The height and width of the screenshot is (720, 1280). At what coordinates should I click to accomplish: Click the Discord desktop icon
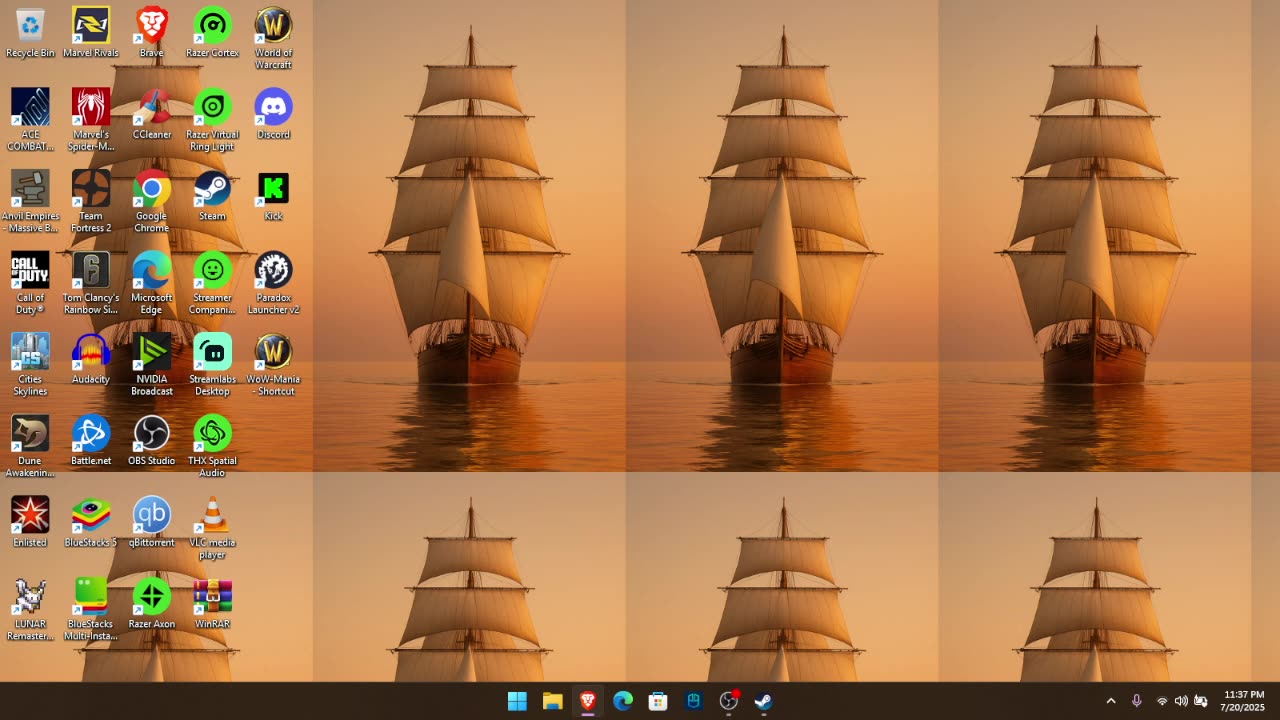[x=273, y=114]
